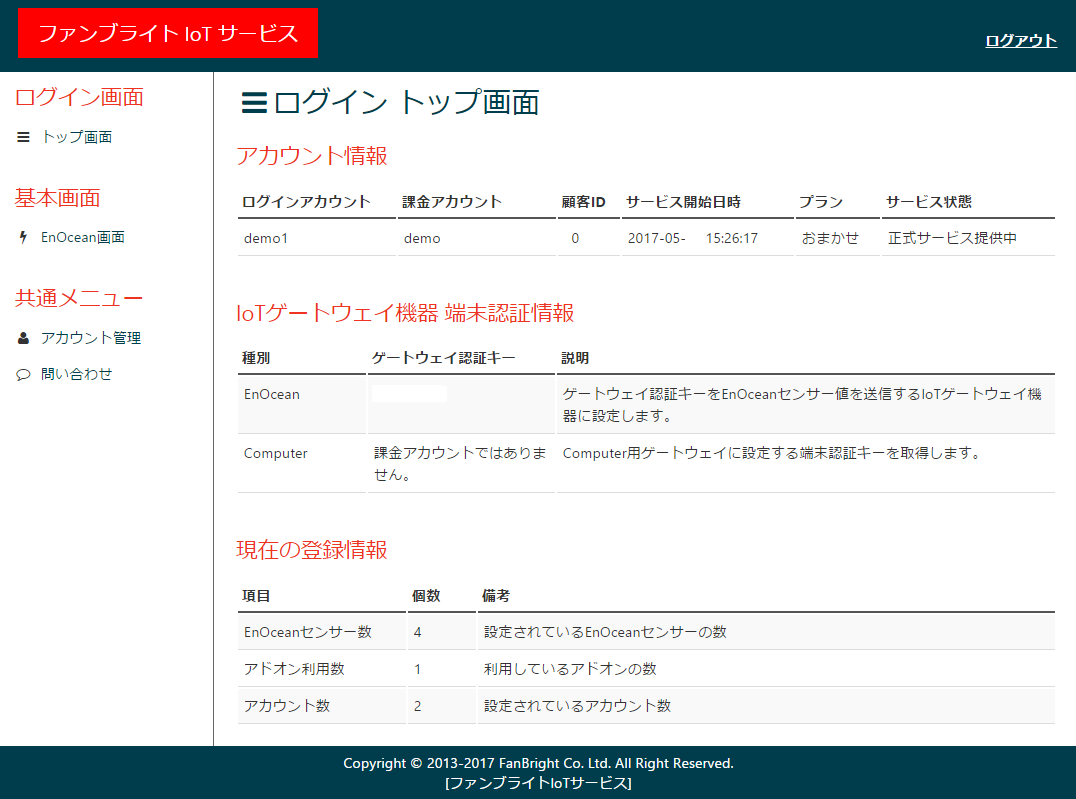
Task: Click the 個数 column header
Action: click(x=426, y=596)
